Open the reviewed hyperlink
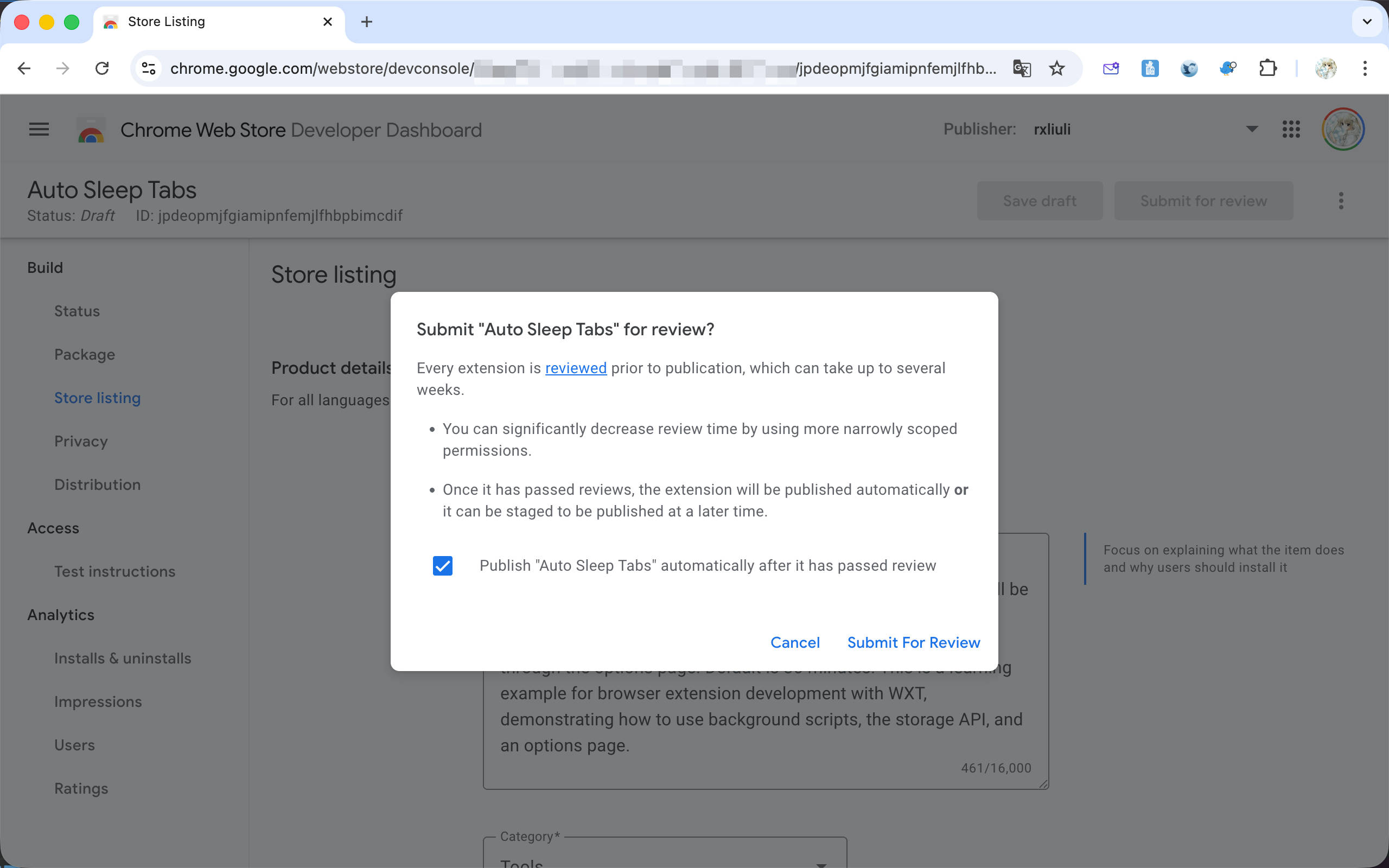 [x=575, y=368]
